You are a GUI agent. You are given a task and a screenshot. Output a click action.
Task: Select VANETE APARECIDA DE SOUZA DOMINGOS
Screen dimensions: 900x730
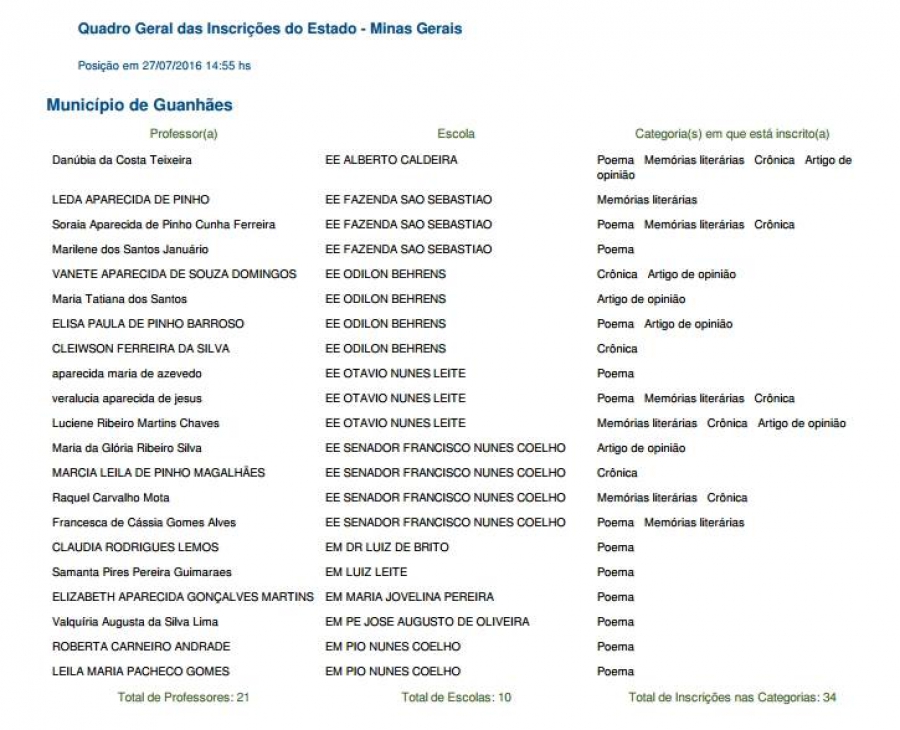click(x=174, y=274)
